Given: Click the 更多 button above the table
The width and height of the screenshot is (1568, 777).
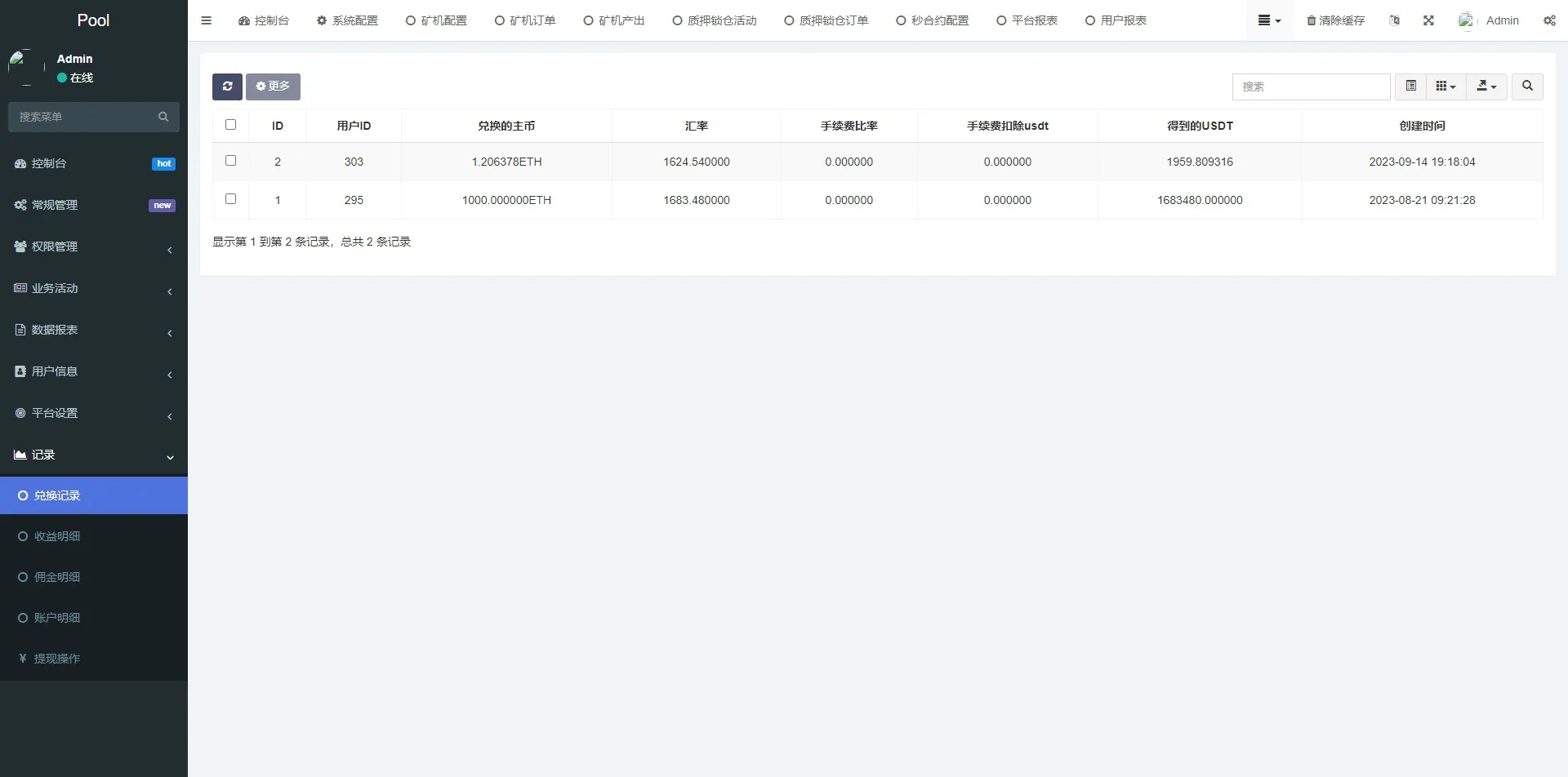Looking at the screenshot, I should [x=273, y=86].
